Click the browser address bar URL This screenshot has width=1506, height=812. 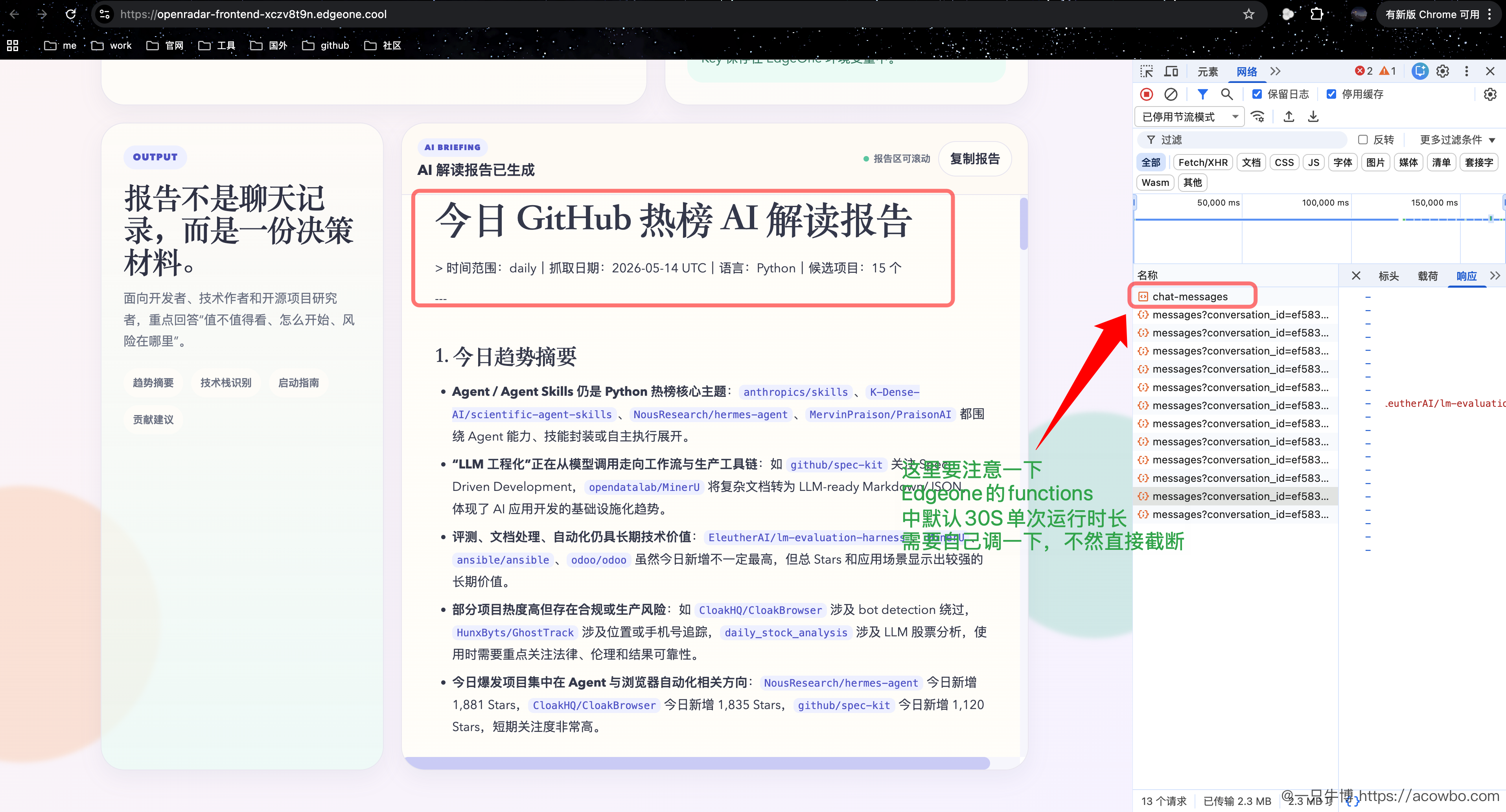point(253,14)
